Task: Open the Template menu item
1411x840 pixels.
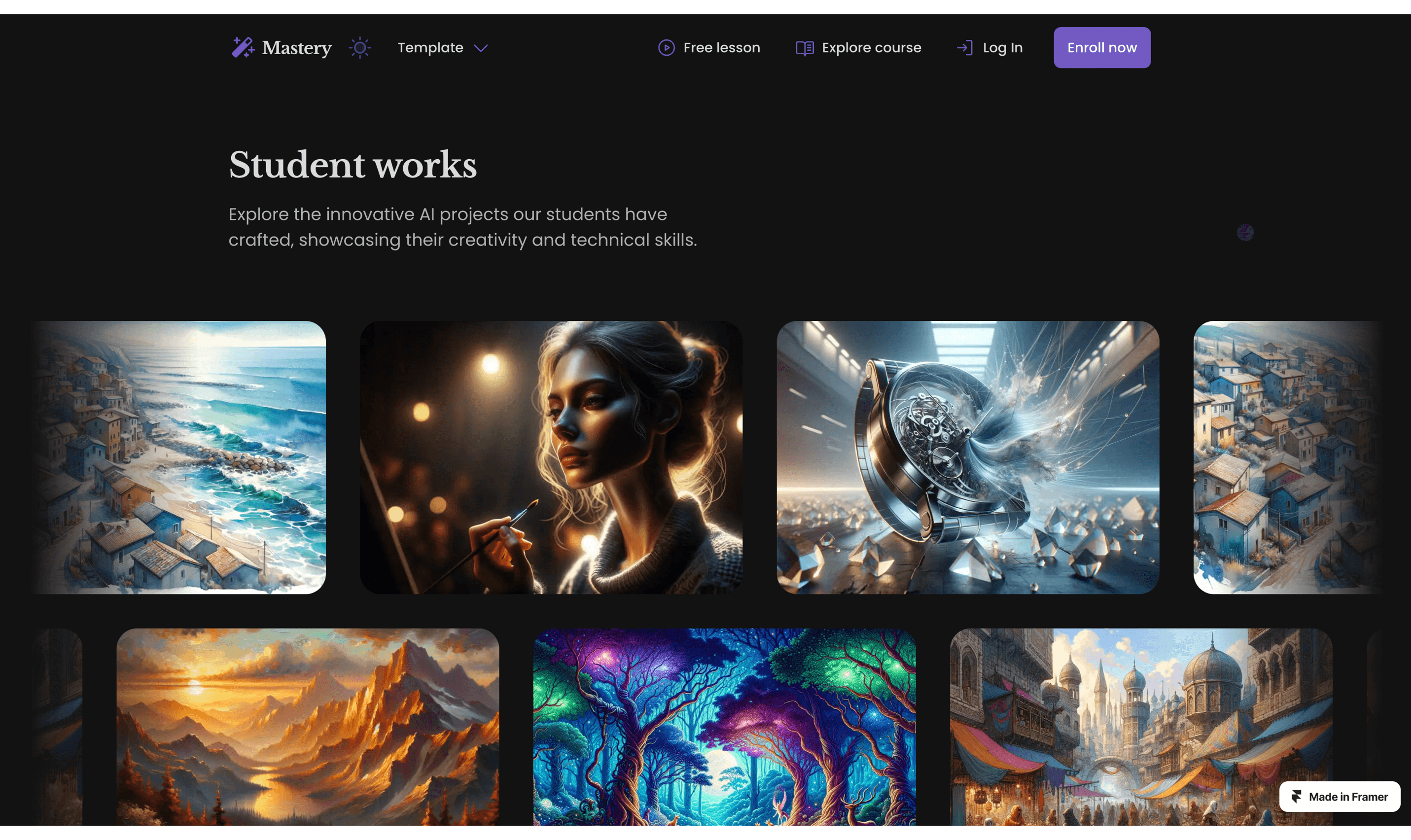Action: (430, 47)
